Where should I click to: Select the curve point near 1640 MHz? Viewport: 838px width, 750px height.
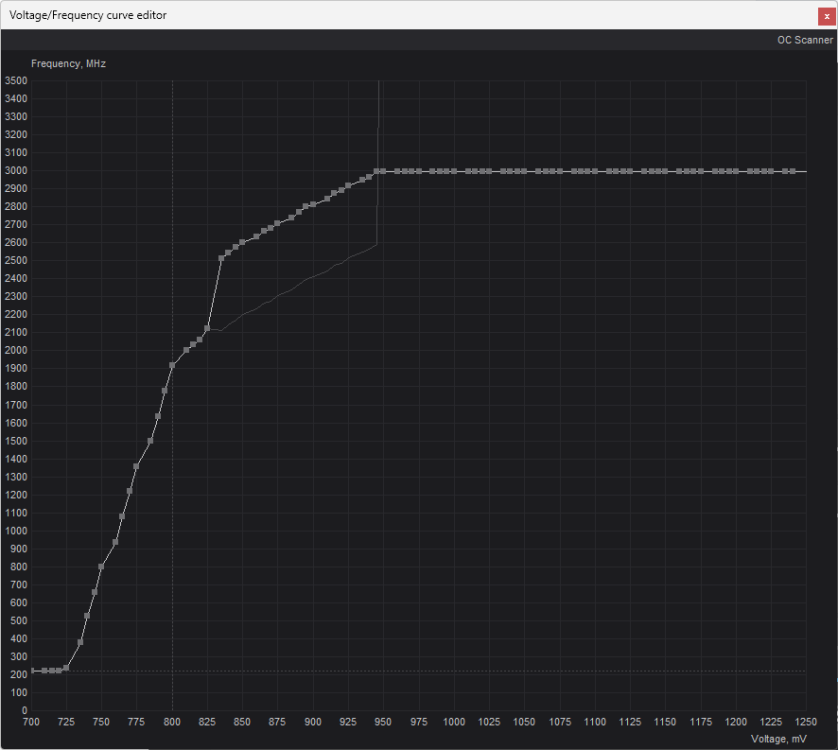158,416
